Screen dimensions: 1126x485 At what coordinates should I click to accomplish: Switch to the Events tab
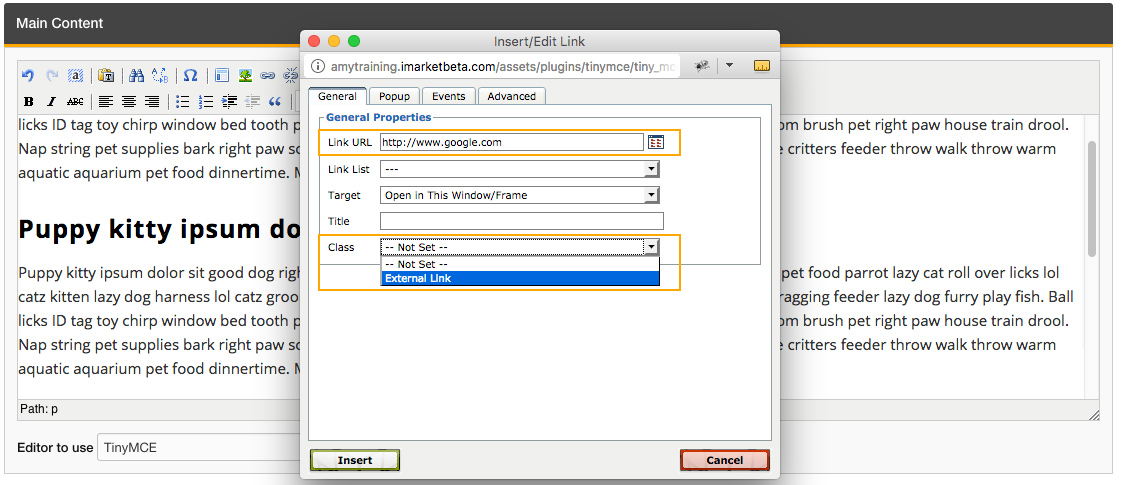click(448, 96)
